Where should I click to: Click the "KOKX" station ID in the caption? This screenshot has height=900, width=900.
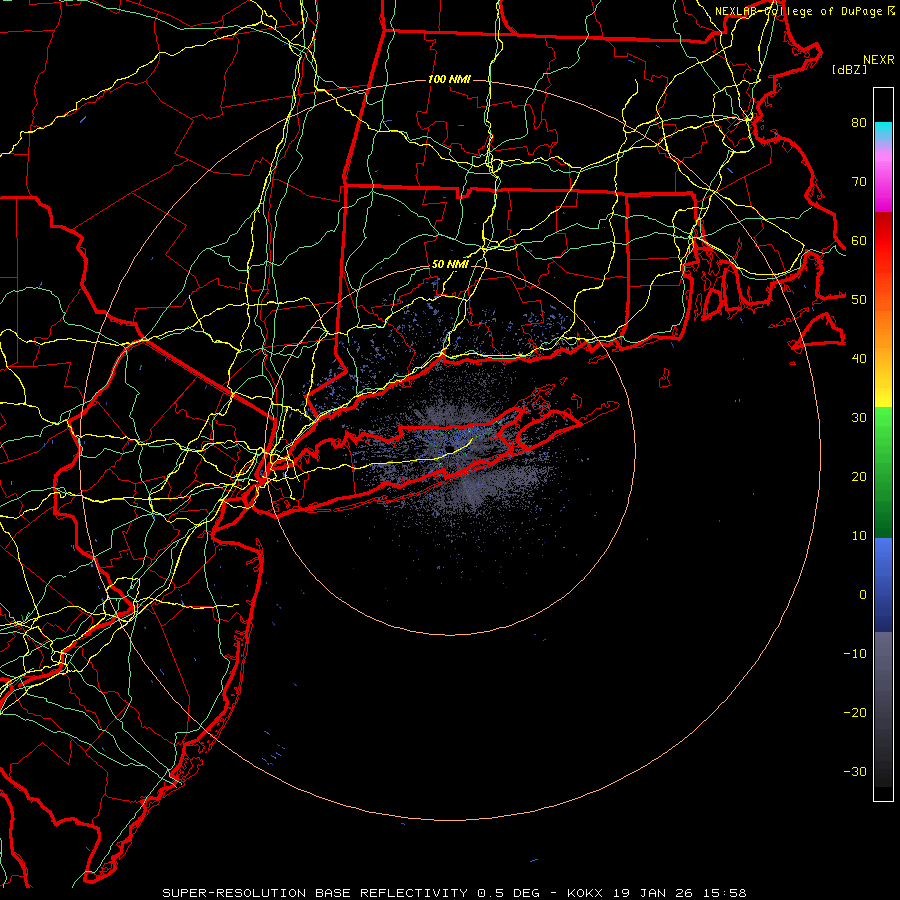pyautogui.click(x=584, y=893)
